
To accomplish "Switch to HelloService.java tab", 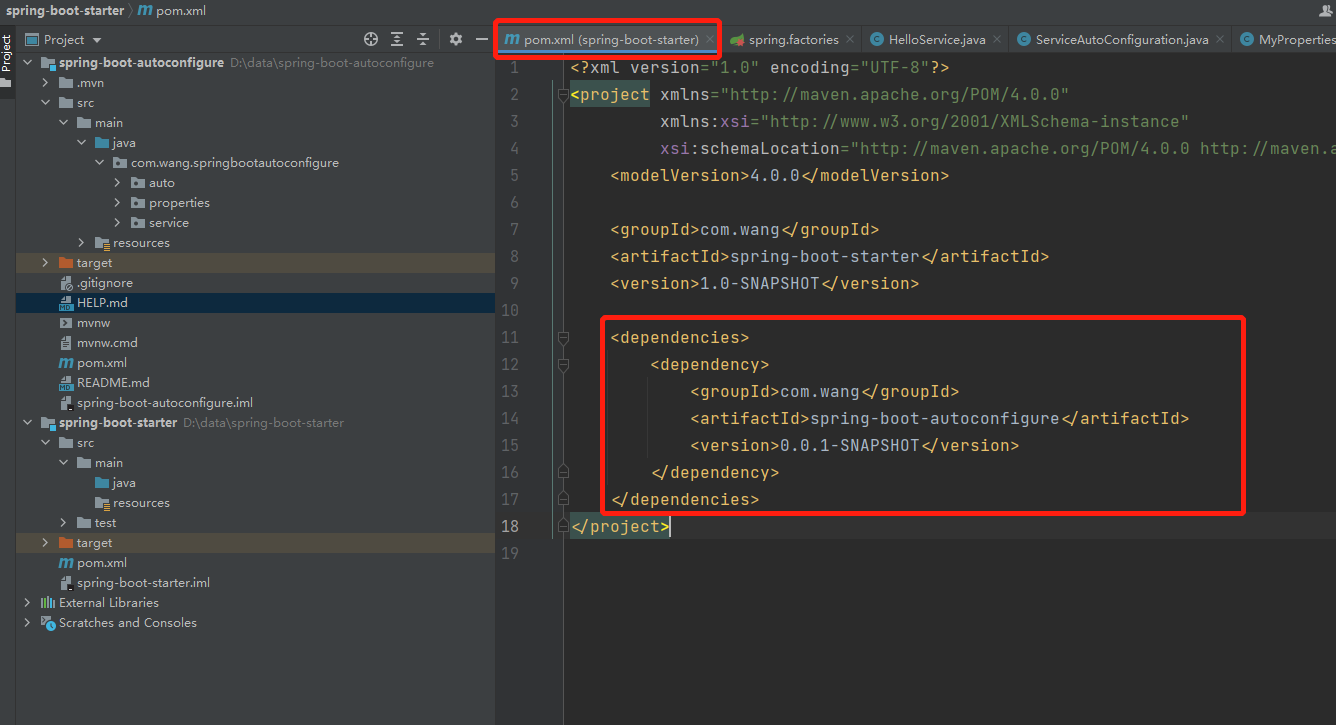I will 936,40.
